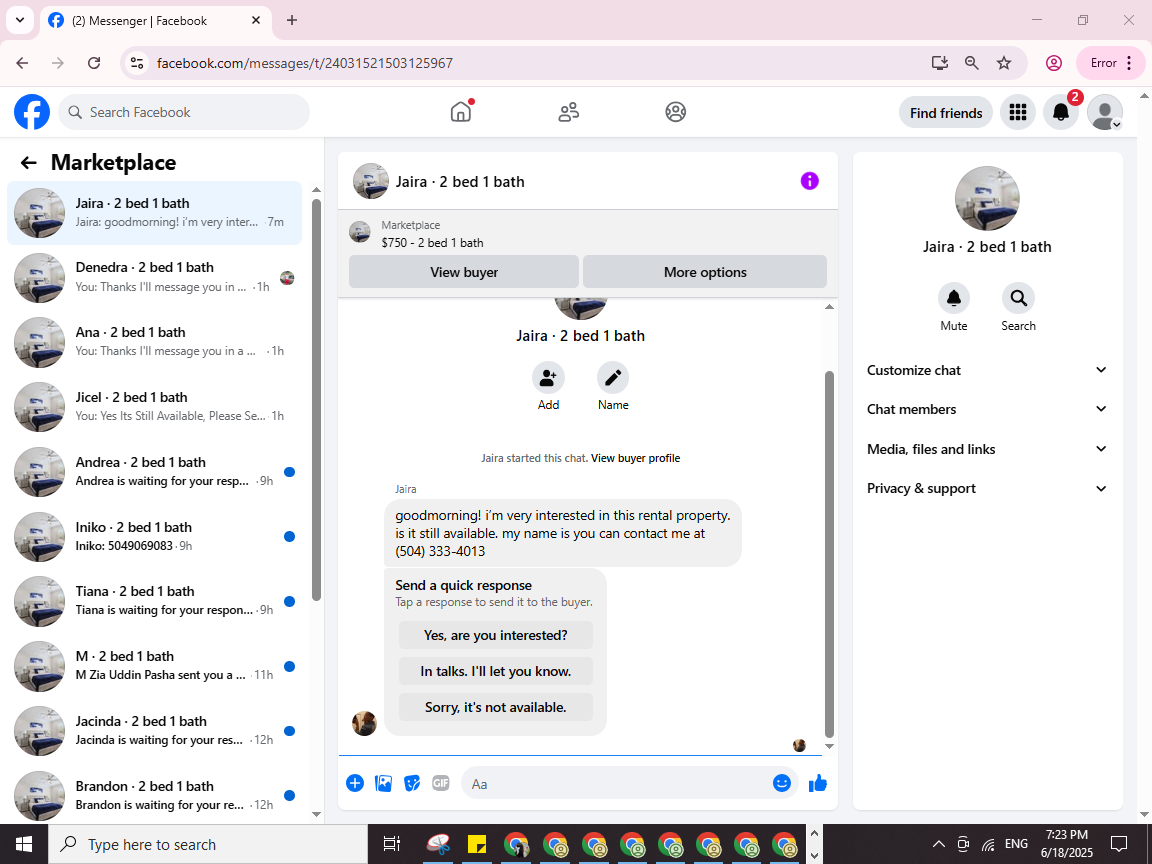The image size is (1152, 864).
Task: Open site information icon in address bar
Action: (x=137, y=63)
